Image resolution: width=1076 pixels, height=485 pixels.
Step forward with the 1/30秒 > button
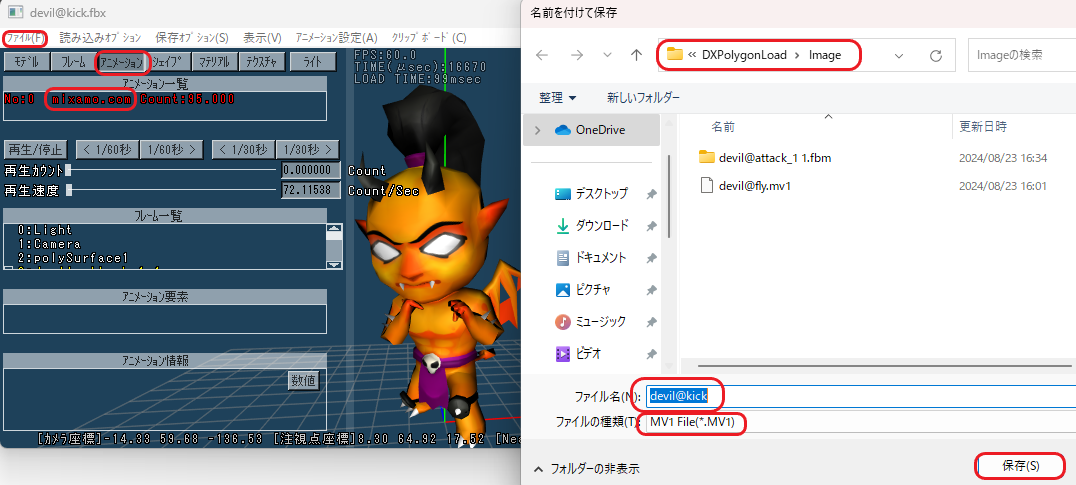tap(307, 149)
